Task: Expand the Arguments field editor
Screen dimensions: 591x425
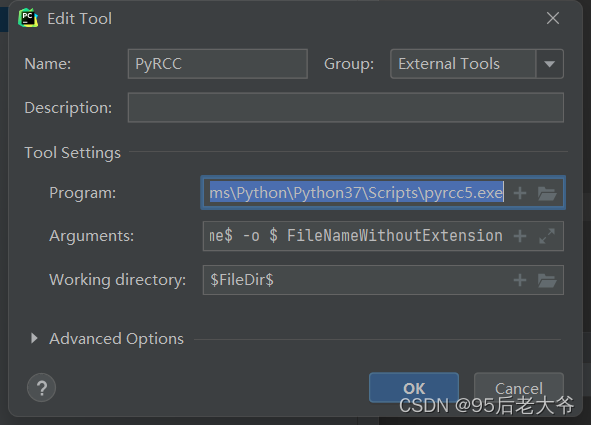Action: [547, 236]
